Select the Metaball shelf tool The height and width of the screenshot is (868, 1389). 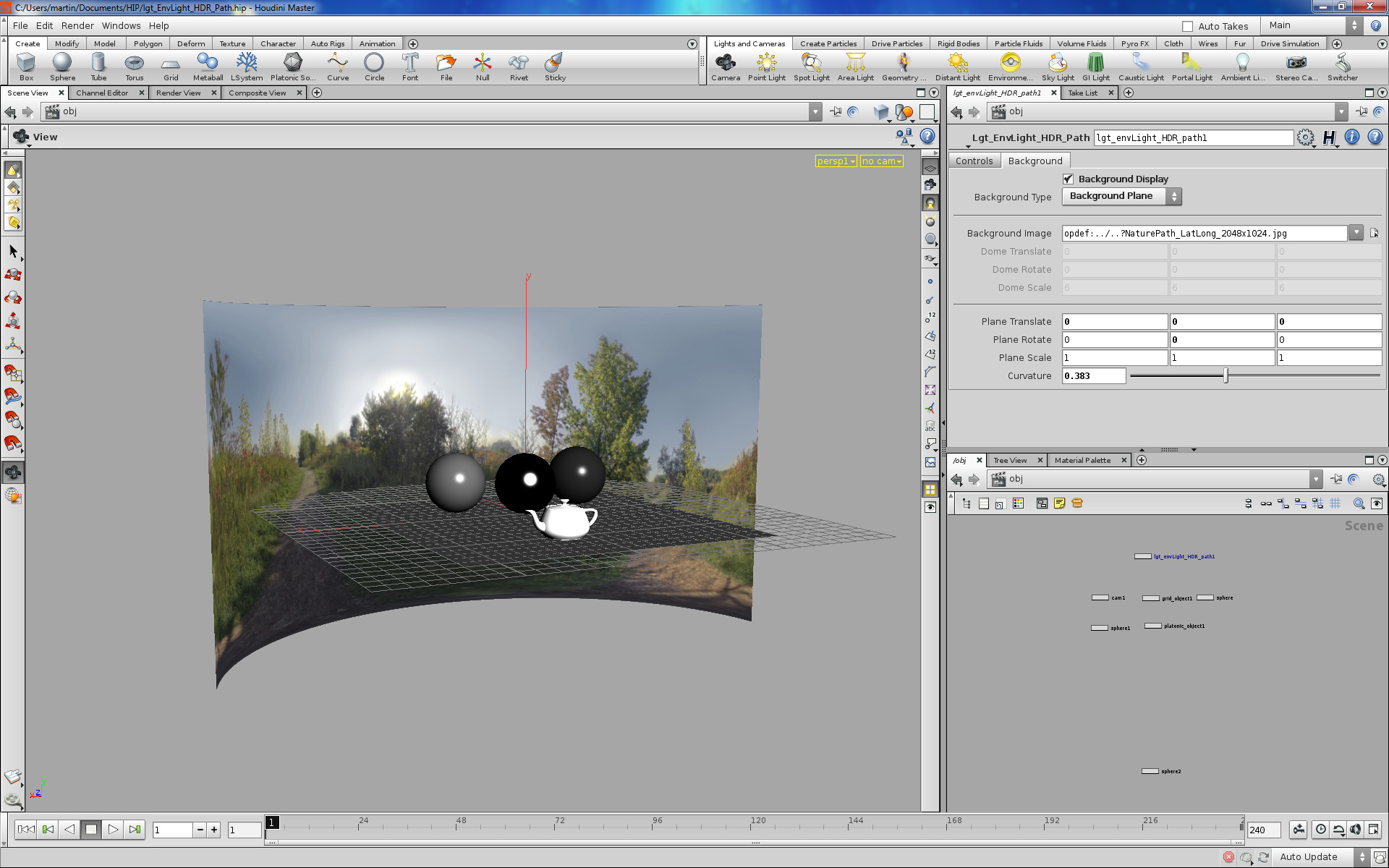[x=208, y=66]
